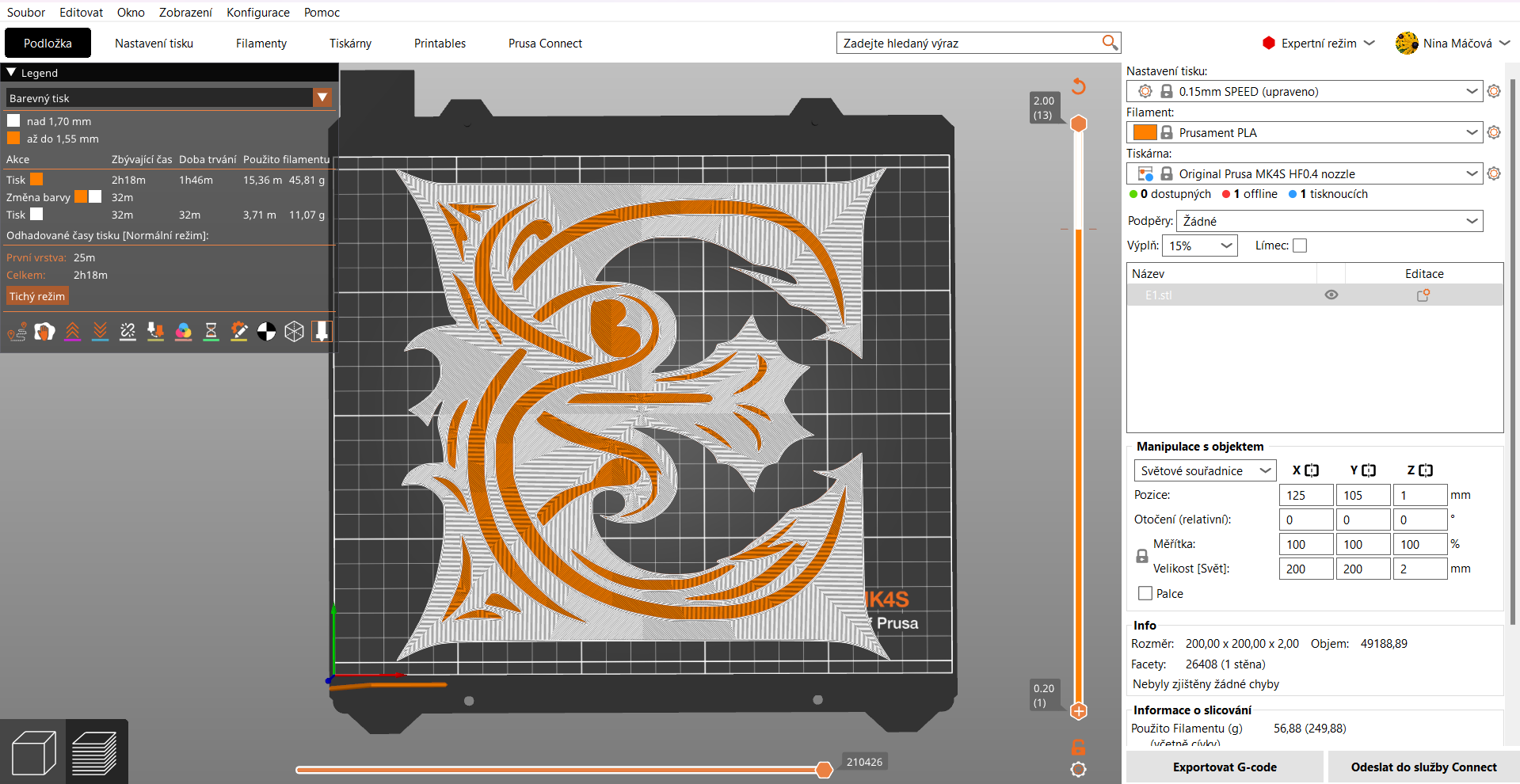Viewport: 1520px width, 784px height.
Task: Toggle retractions visibility icon
Action: pyautogui.click(x=73, y=332)
